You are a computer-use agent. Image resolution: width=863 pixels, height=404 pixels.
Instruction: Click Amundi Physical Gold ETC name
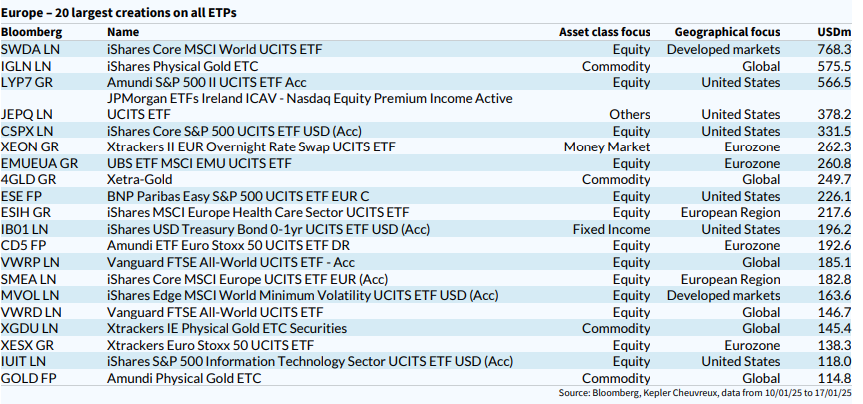(182, 377)
